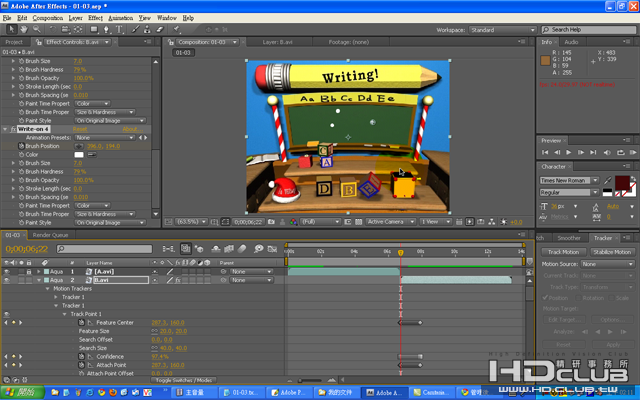Open the Effect menu
Image resolution: width=640 pixels, height=400 pixels.
[x=95, y=18]
